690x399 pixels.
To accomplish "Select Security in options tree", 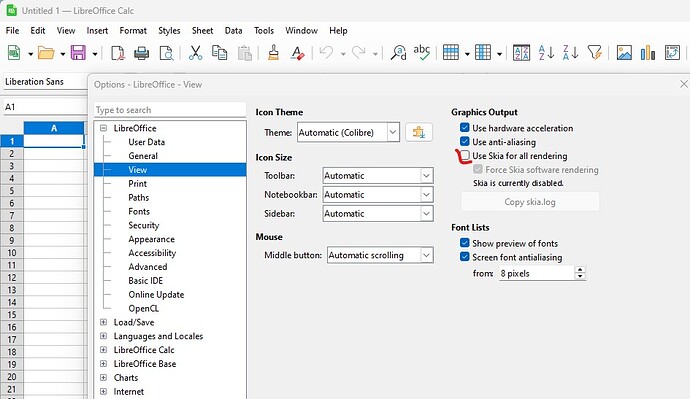I will click(144, 225).
